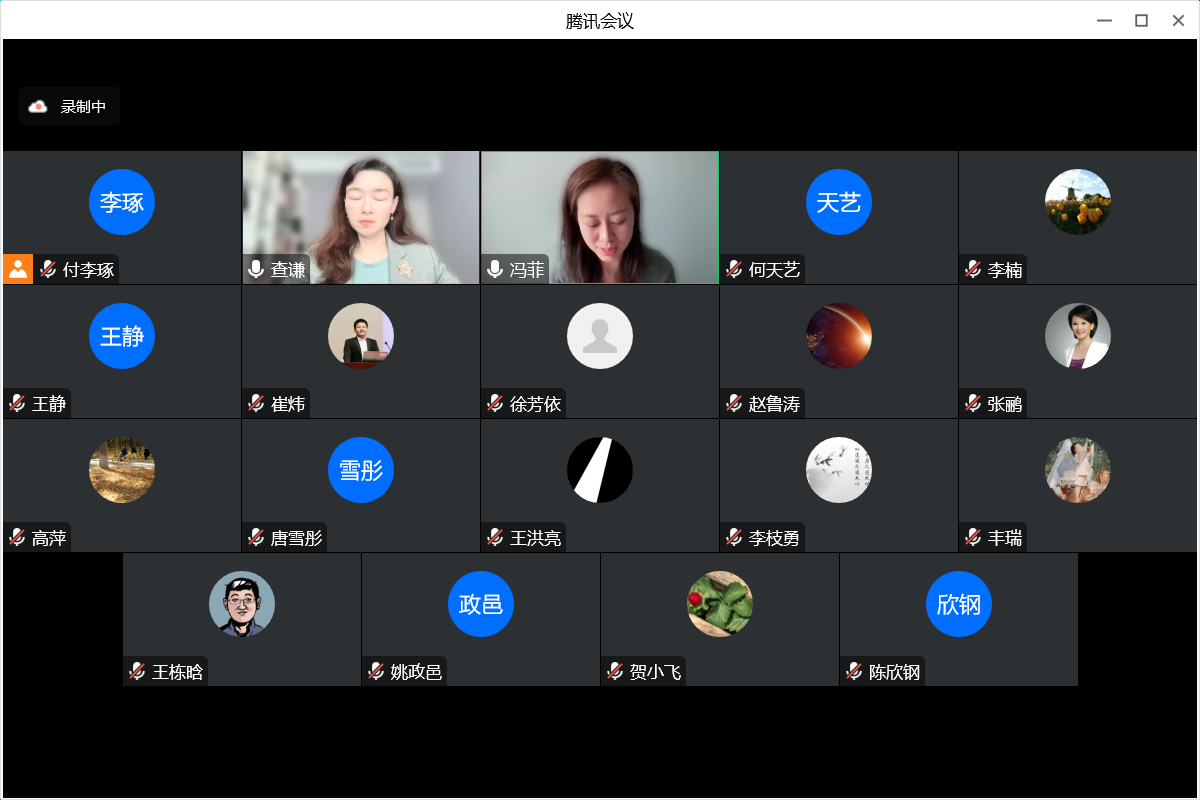
Task: Click the muted microphone icon next to 王栋晗
Action: 138,671
